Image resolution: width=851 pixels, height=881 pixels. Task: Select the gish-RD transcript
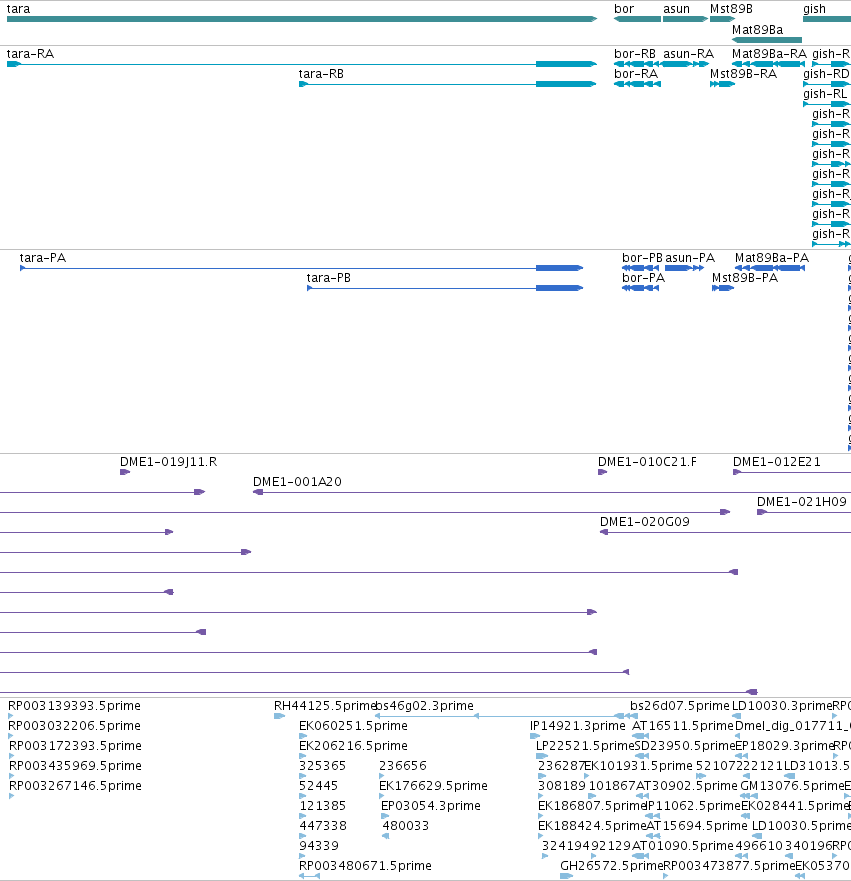pos(827,84)
